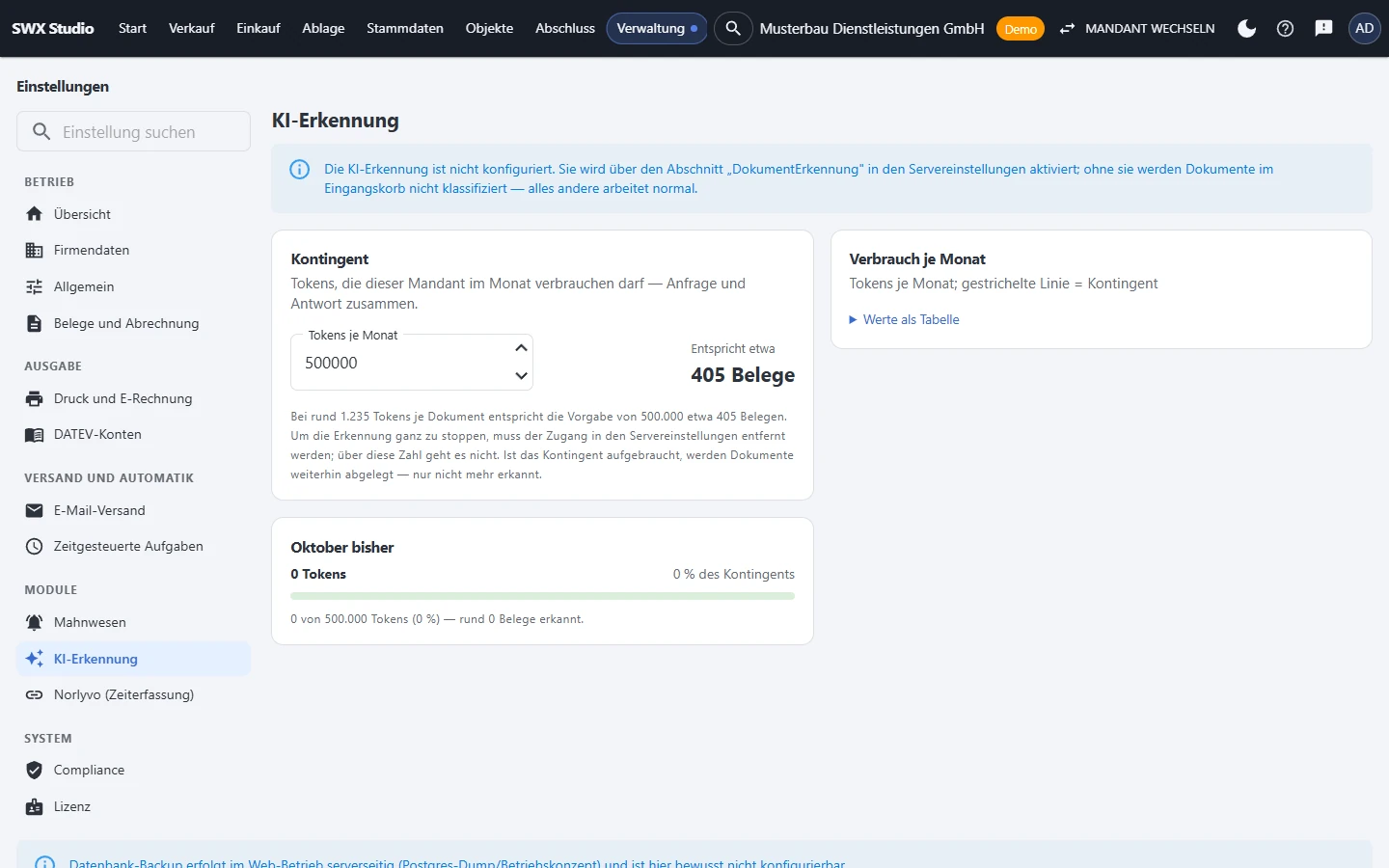Click the shield icon beside Compliance

pos(35,770)
